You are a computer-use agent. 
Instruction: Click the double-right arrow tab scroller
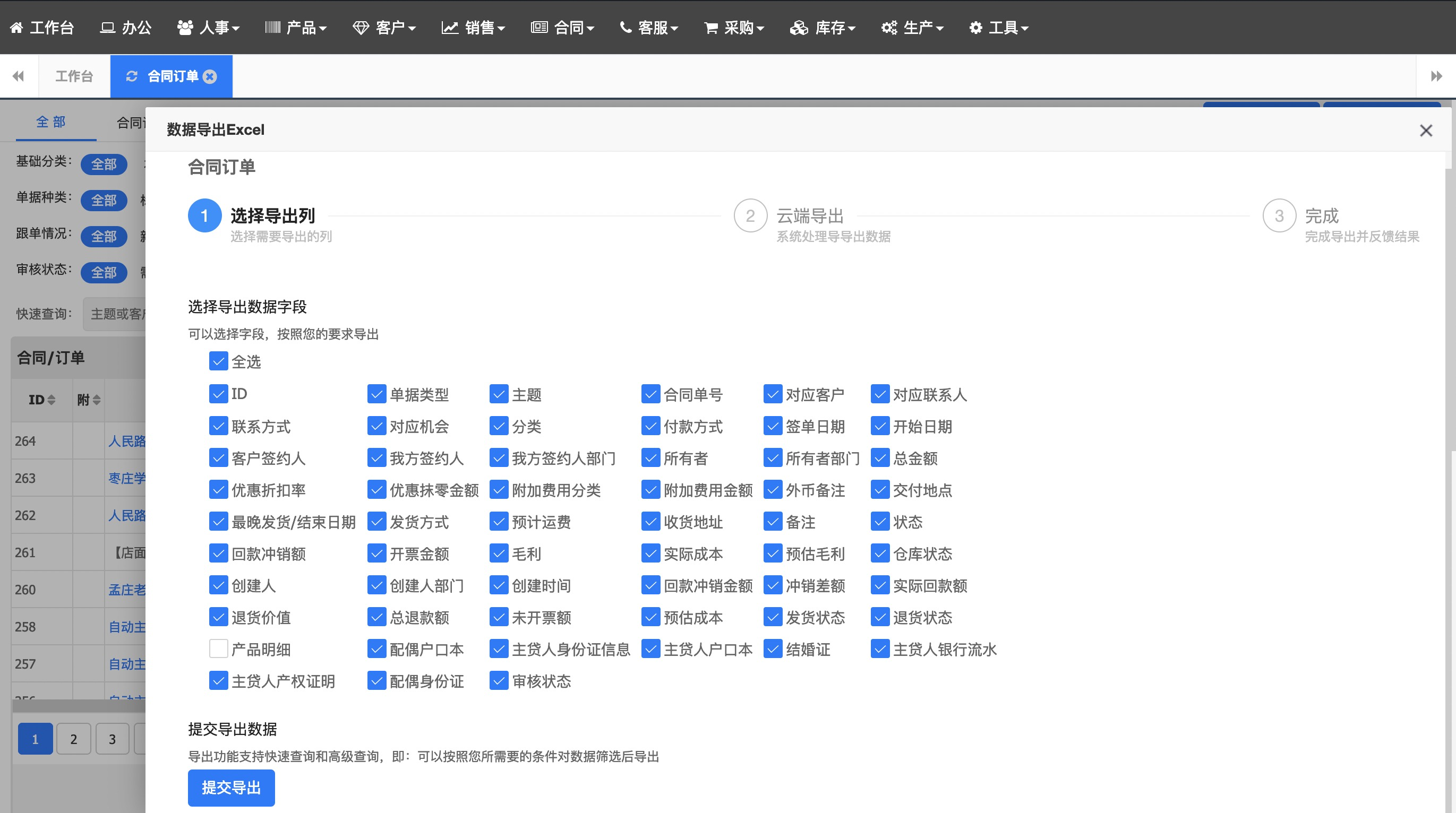pos(1436,76)
